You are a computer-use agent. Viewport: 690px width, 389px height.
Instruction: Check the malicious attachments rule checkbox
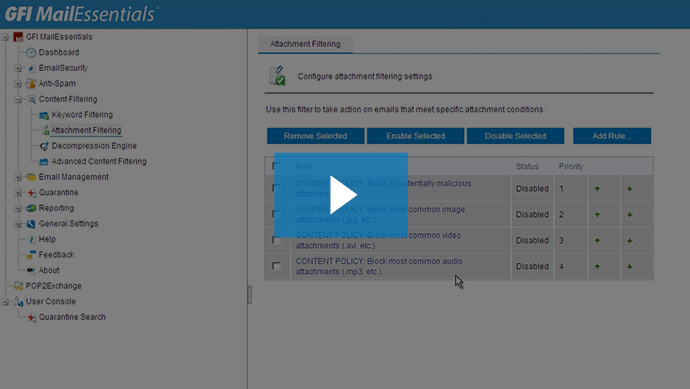click(276, 188)
